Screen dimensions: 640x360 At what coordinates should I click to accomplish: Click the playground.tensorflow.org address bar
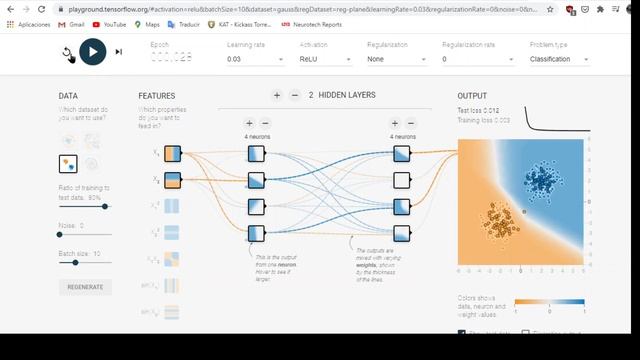302,9
